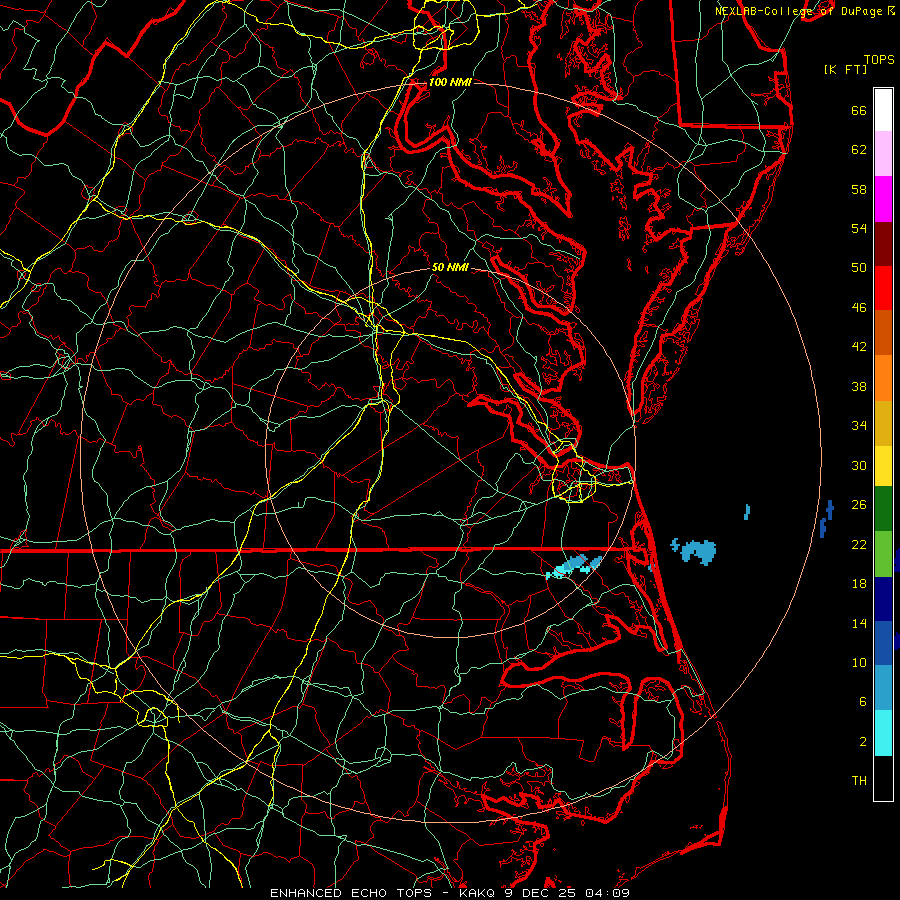Click the black TH threshold legend swatch
The height and width of the screenshot is (900, 900).
click(x=883, y=778)
